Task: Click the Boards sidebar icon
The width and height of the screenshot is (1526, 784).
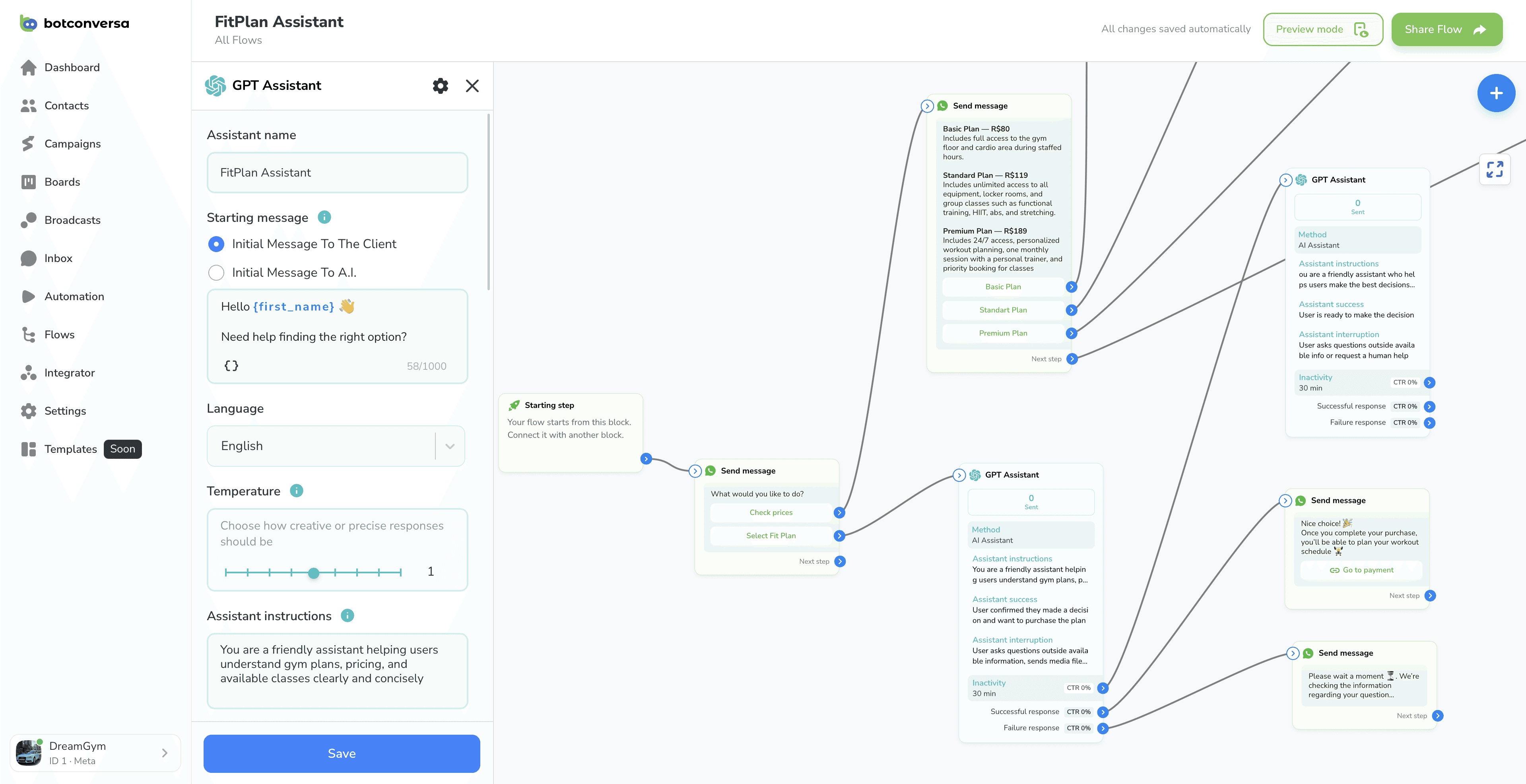Action: (x=29, y=182)
